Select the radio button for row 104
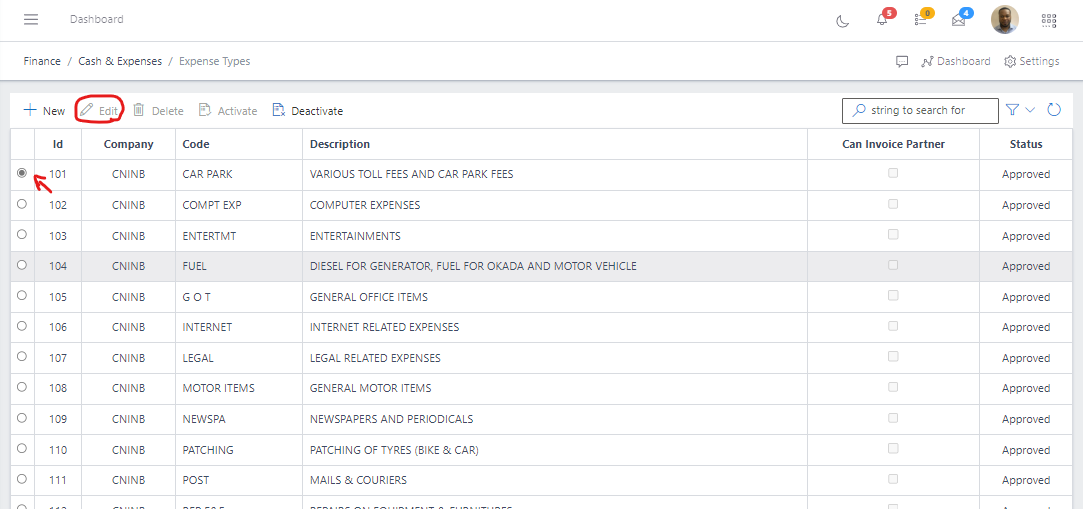 point(22,265)
